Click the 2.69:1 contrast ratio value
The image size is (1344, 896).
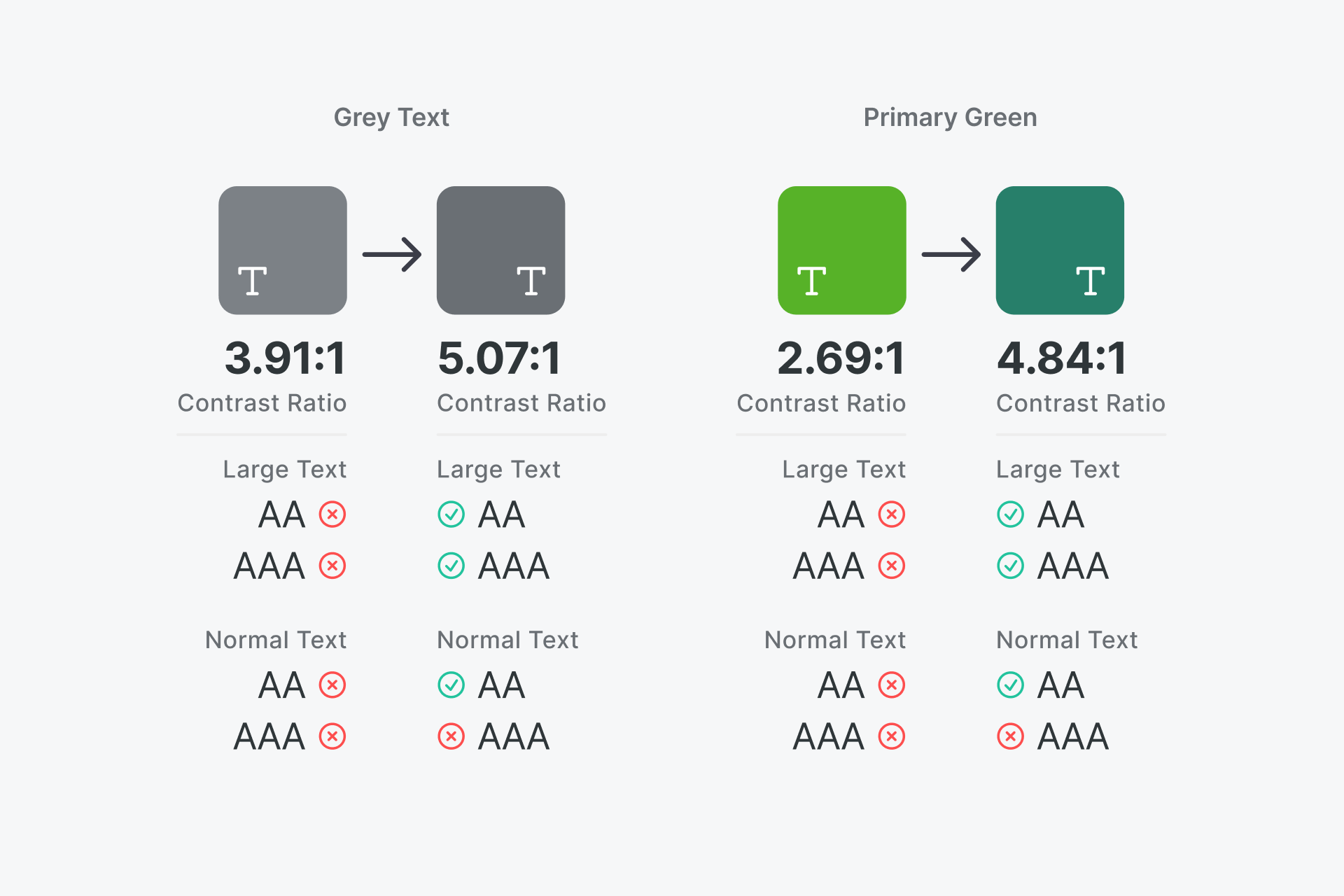click(x=841, y=358)
